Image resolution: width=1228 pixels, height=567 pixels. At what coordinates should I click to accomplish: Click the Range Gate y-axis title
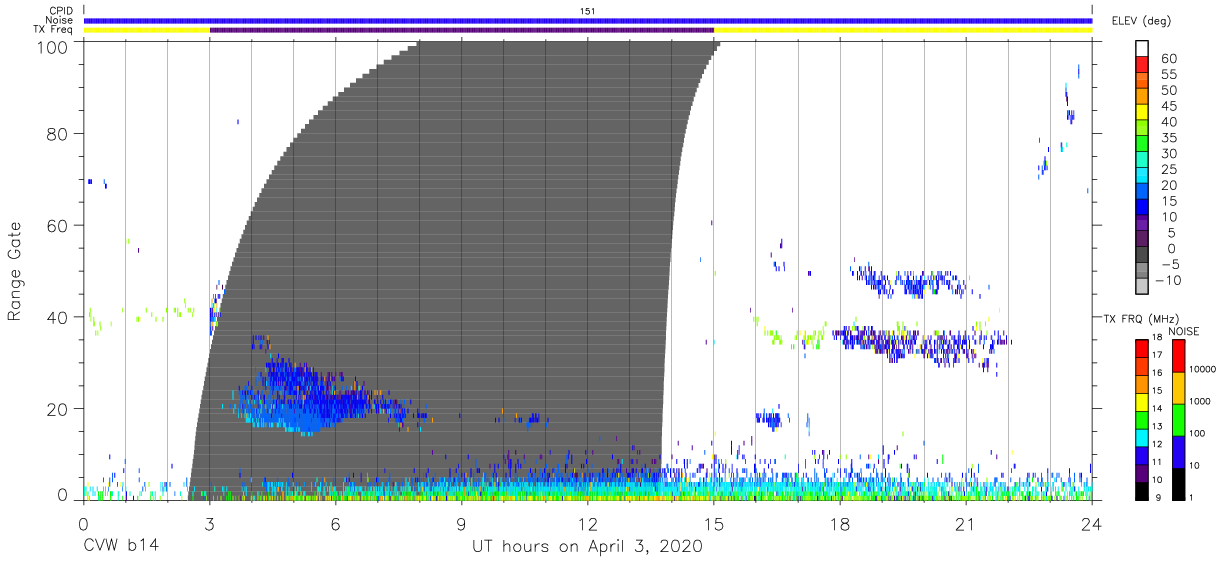tap(15, 270)
